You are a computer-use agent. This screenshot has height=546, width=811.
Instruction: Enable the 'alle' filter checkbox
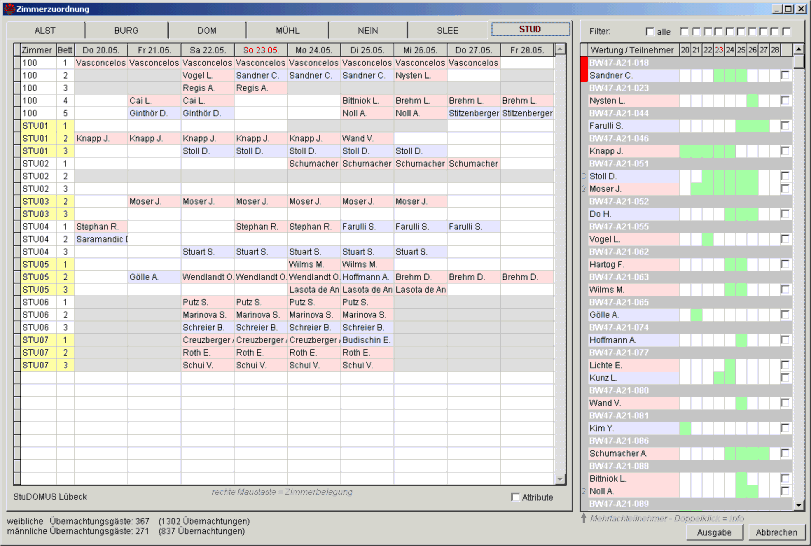pos(650,32)
